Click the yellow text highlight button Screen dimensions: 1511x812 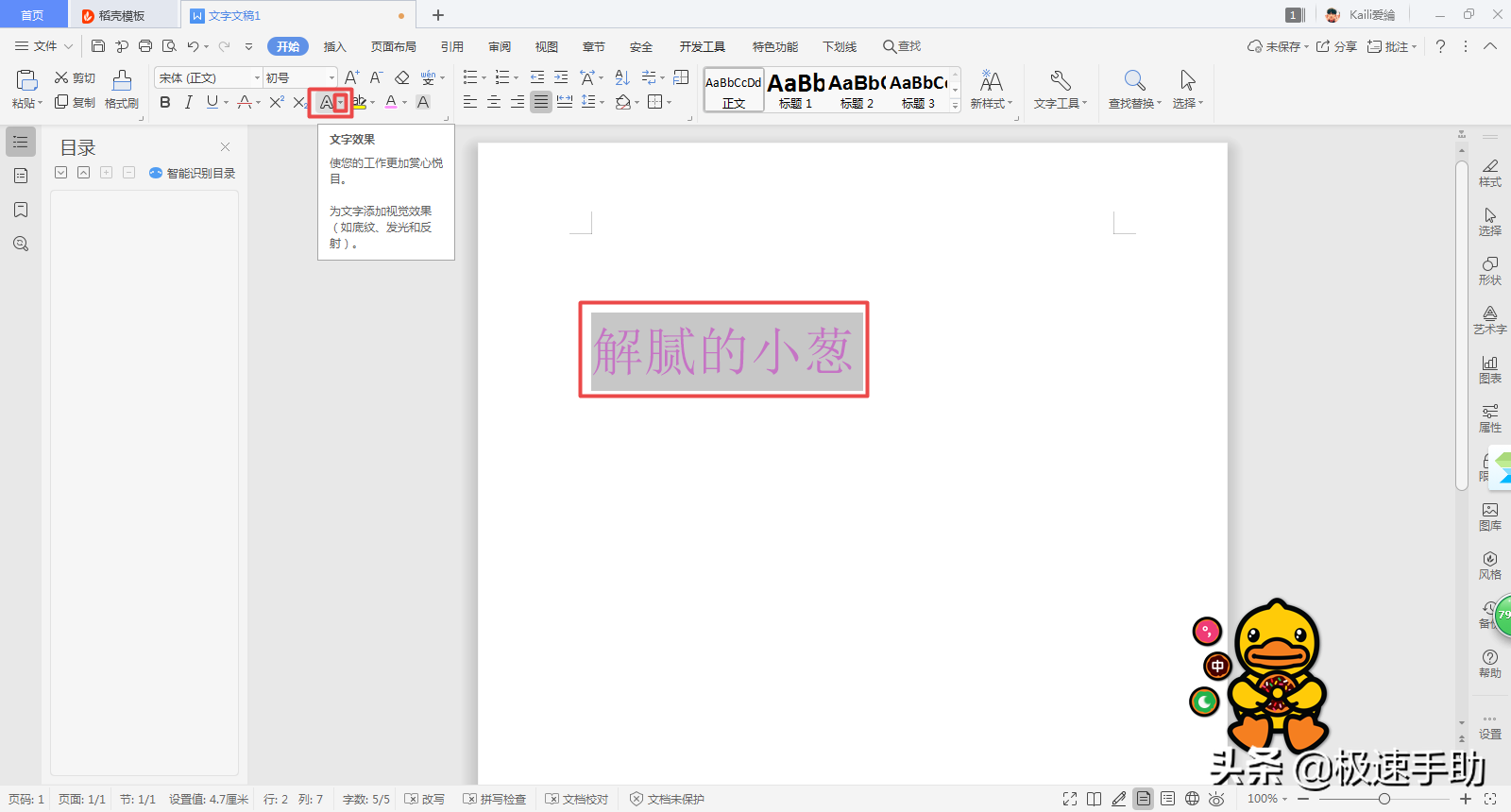pyautogui.click(x=360, y=102)
